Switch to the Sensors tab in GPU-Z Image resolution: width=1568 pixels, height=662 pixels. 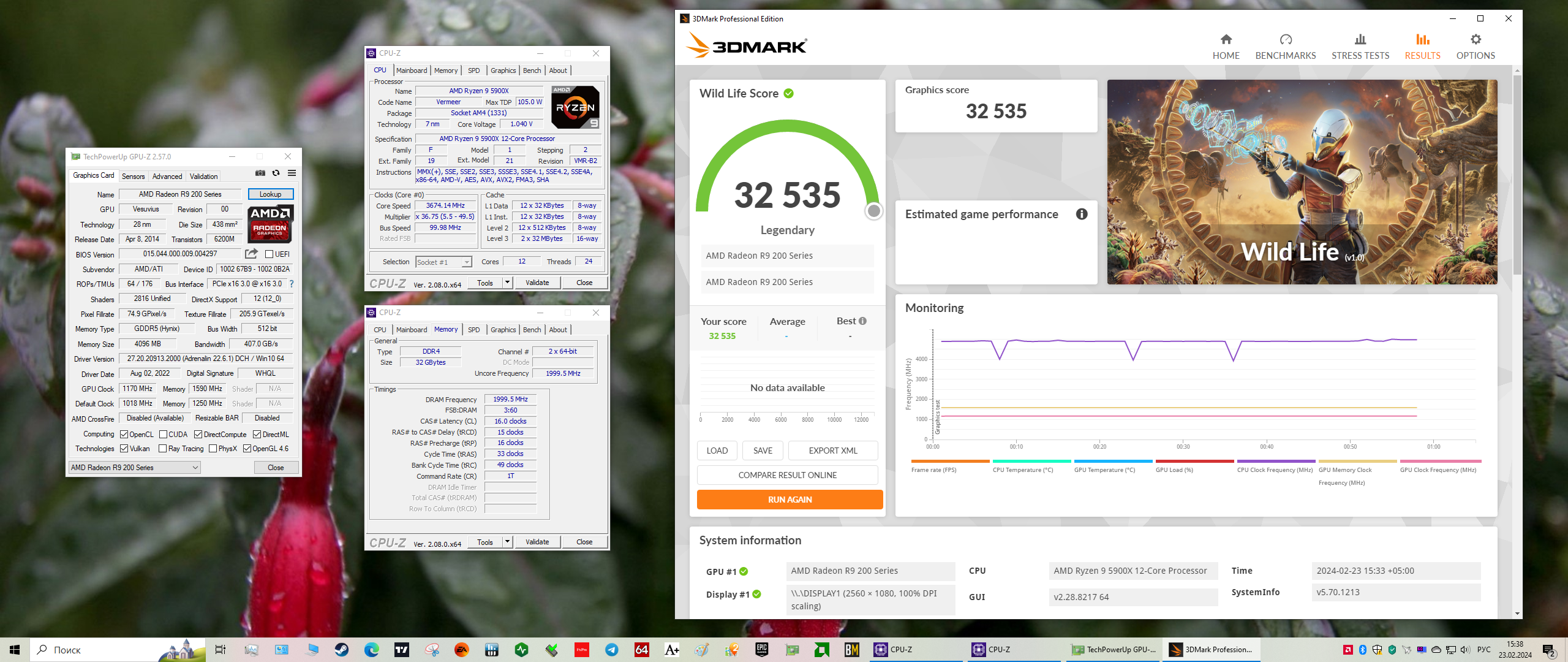coord(133,177)
